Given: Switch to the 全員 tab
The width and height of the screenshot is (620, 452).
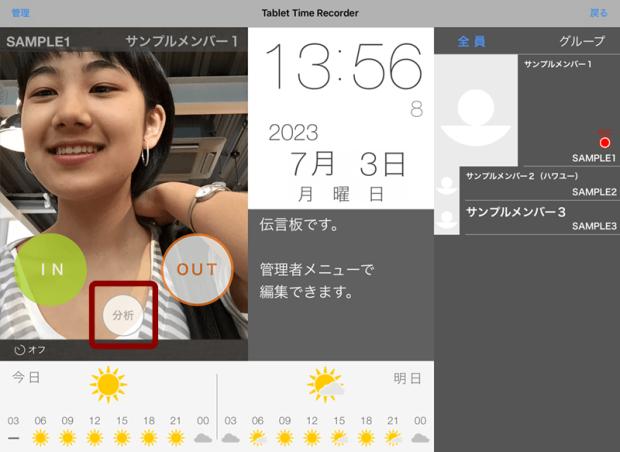Looking at the screenshot, I should point(471,41).
